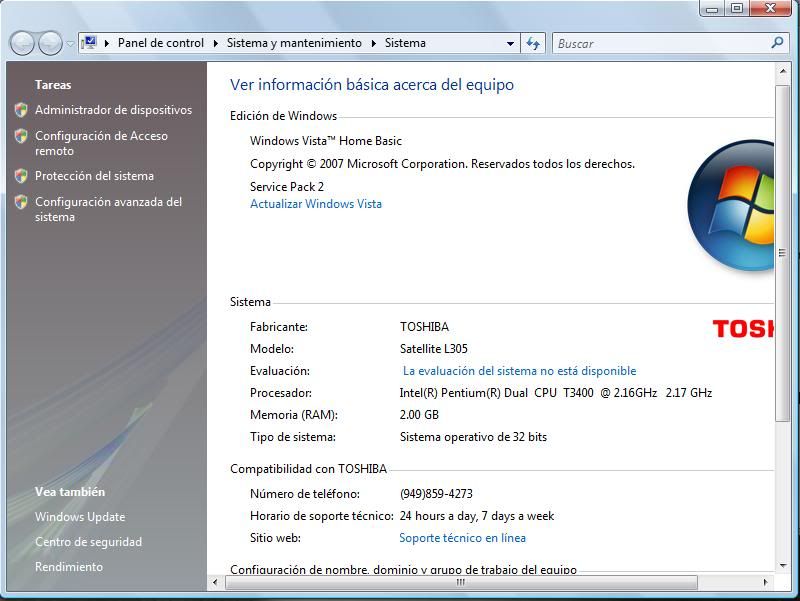Maximize the Sistema window
Screen dimensions: 800x601
[737, 8]
